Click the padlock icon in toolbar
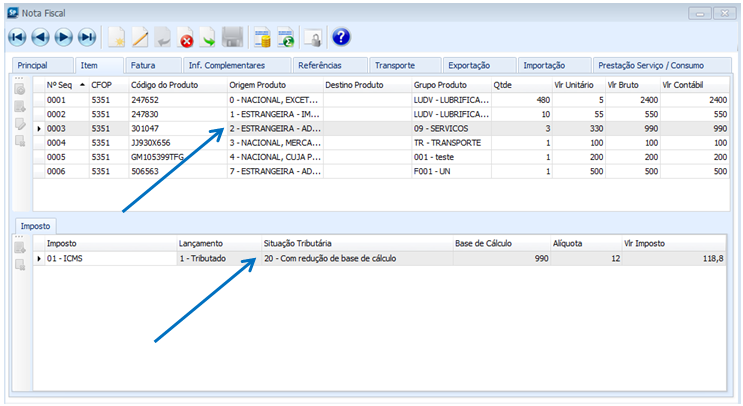The image size is (743, 406). tap(312, 38)
